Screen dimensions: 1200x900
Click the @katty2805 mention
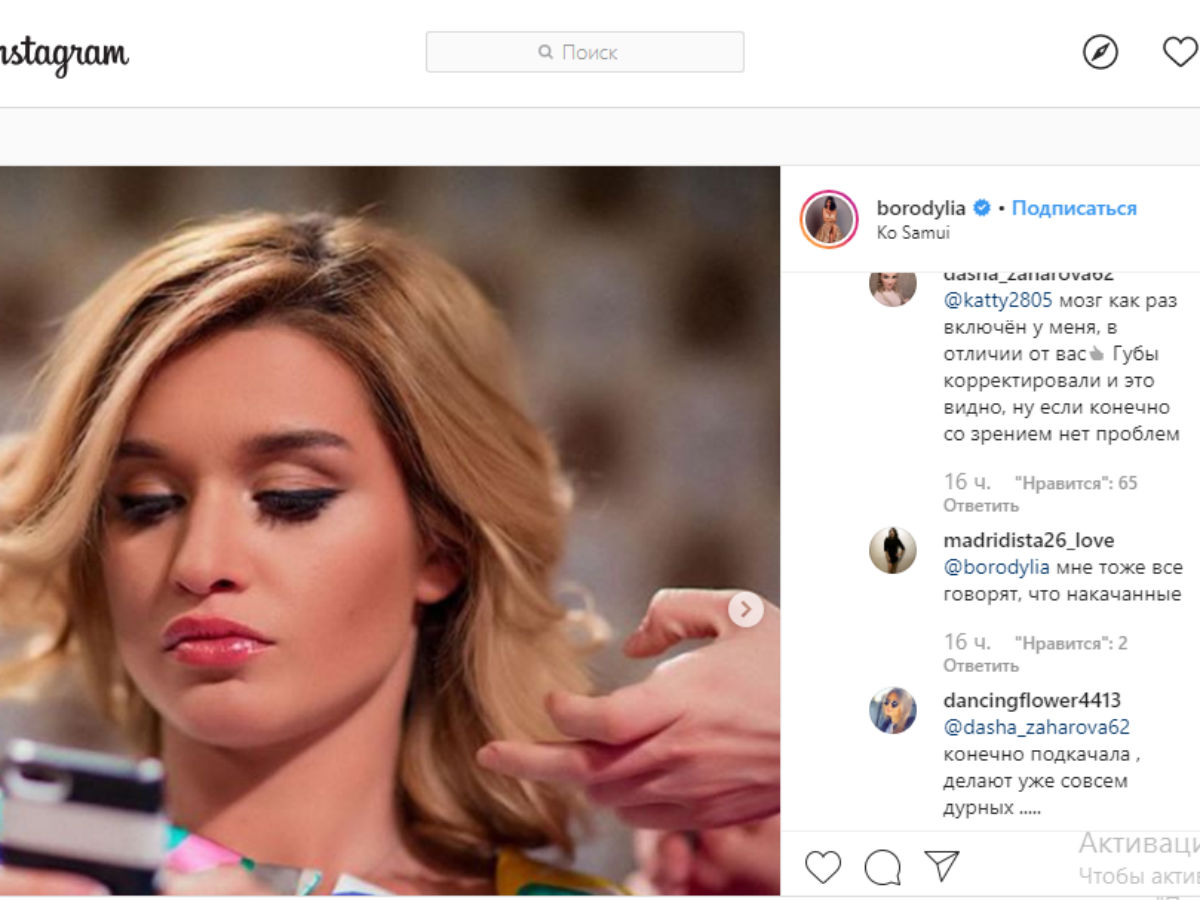[x=997, y=300]
